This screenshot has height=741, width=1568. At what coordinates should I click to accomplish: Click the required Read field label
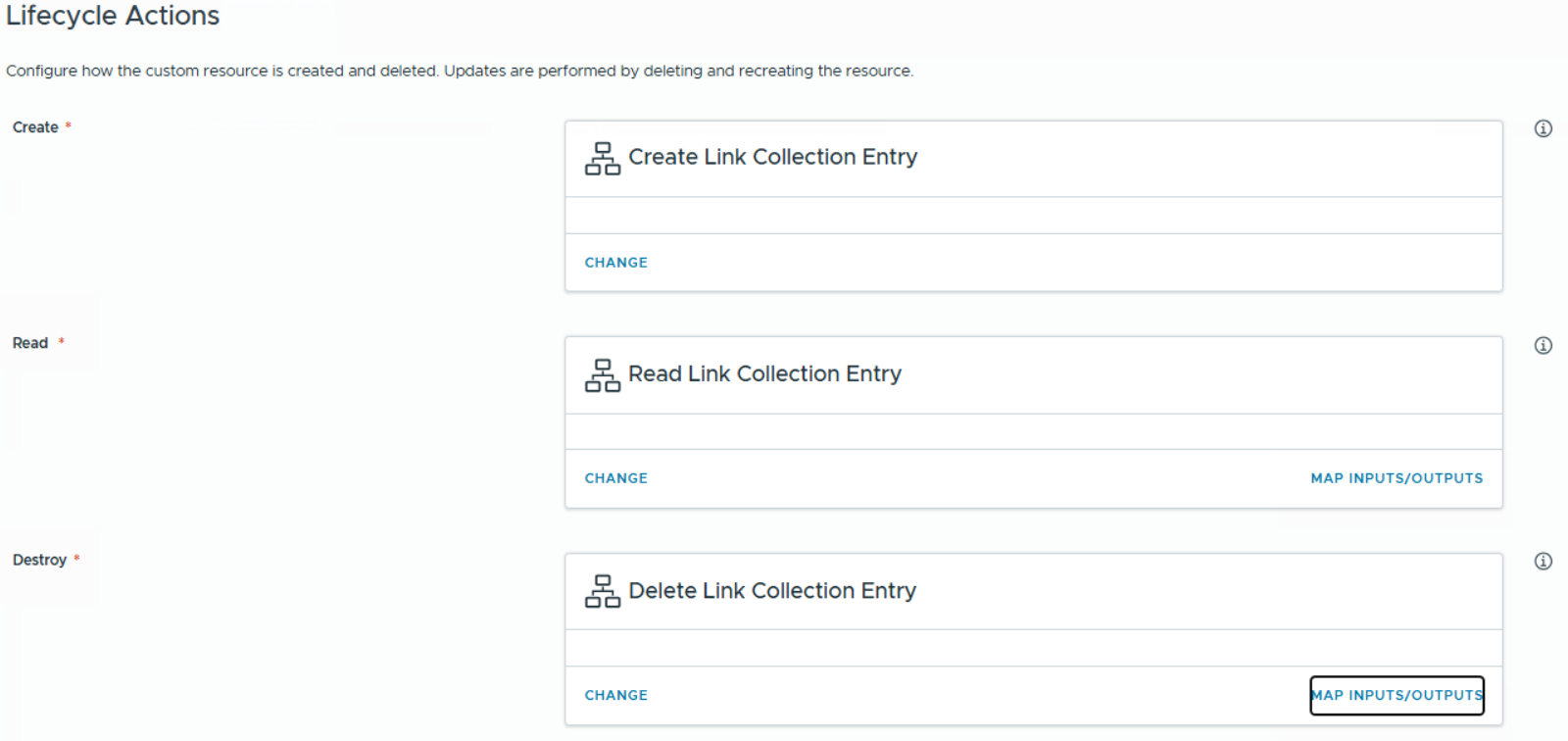pyautogui.click(x=30, y=343)
